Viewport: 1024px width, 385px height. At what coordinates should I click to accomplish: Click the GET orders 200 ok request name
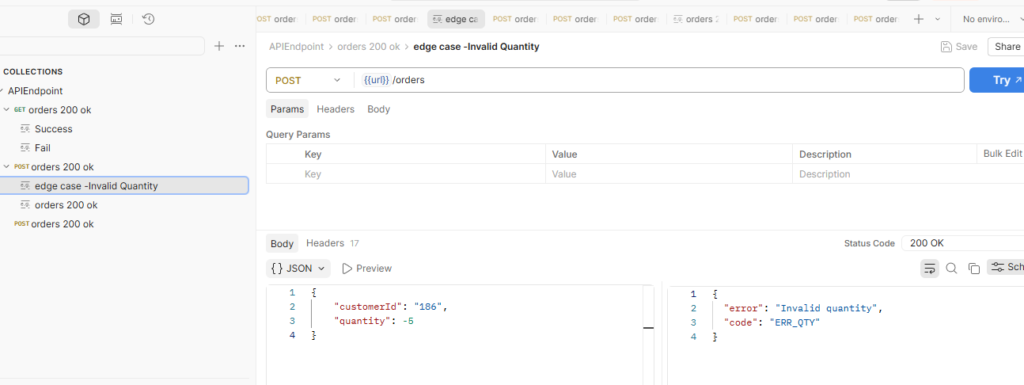(60, 110)
